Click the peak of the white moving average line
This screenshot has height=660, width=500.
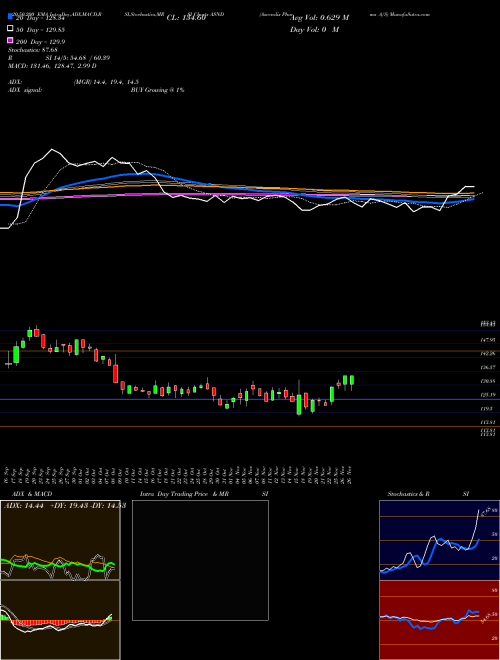(52, 149)
